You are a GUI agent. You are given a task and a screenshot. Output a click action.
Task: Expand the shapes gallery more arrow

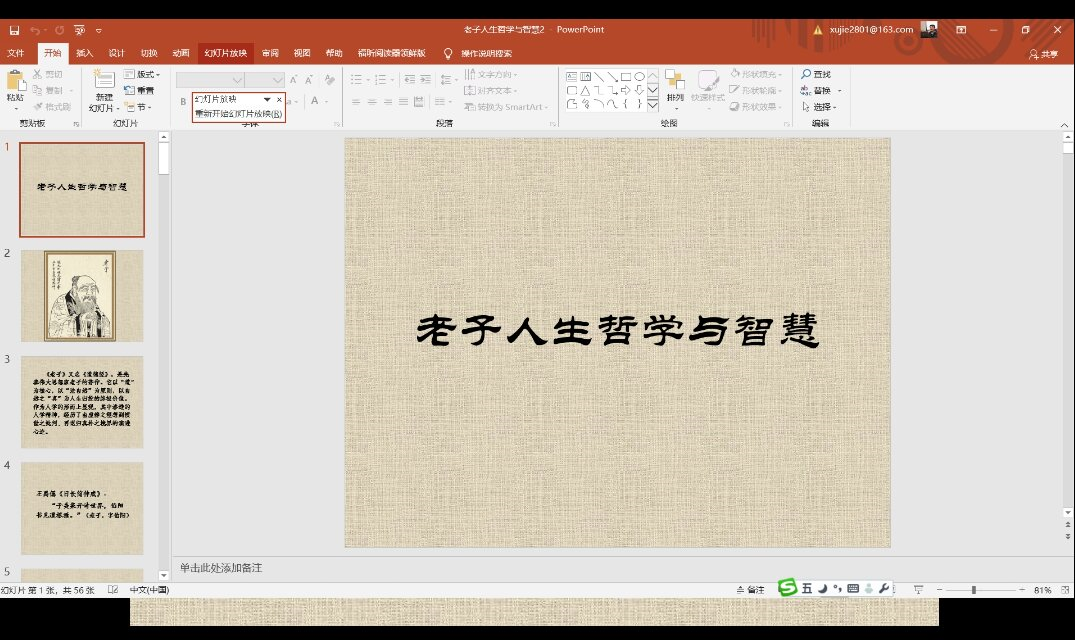tap(653, 104)
